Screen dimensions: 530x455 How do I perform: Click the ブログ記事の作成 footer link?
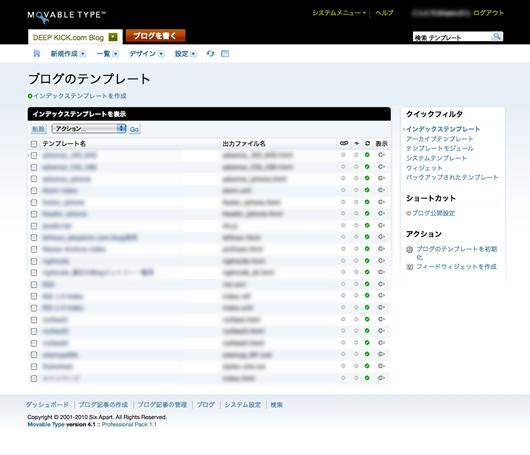coord(103,405)
